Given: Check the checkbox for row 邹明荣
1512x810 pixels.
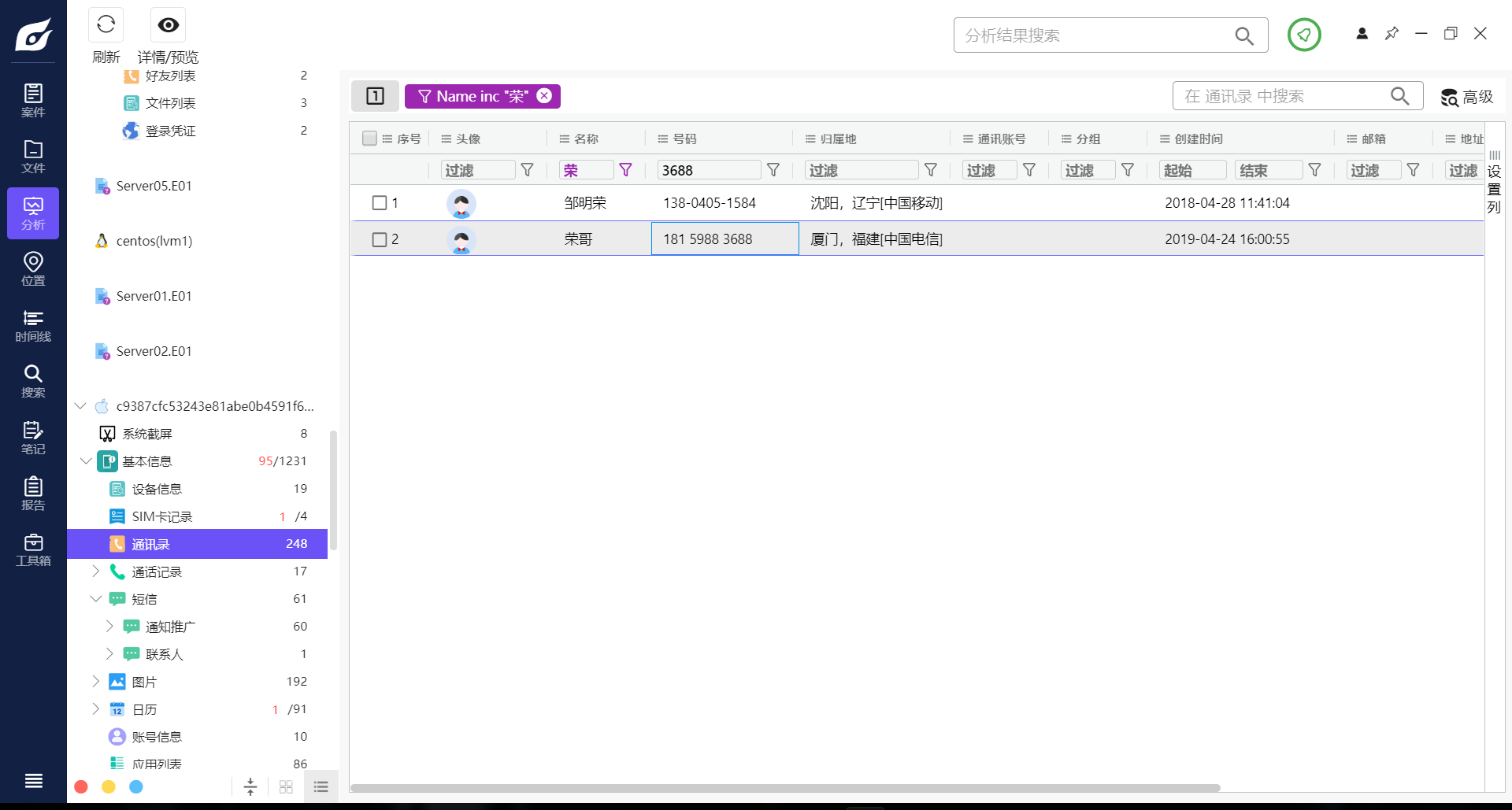Looking at the screenshot, I should pos(380,202).
